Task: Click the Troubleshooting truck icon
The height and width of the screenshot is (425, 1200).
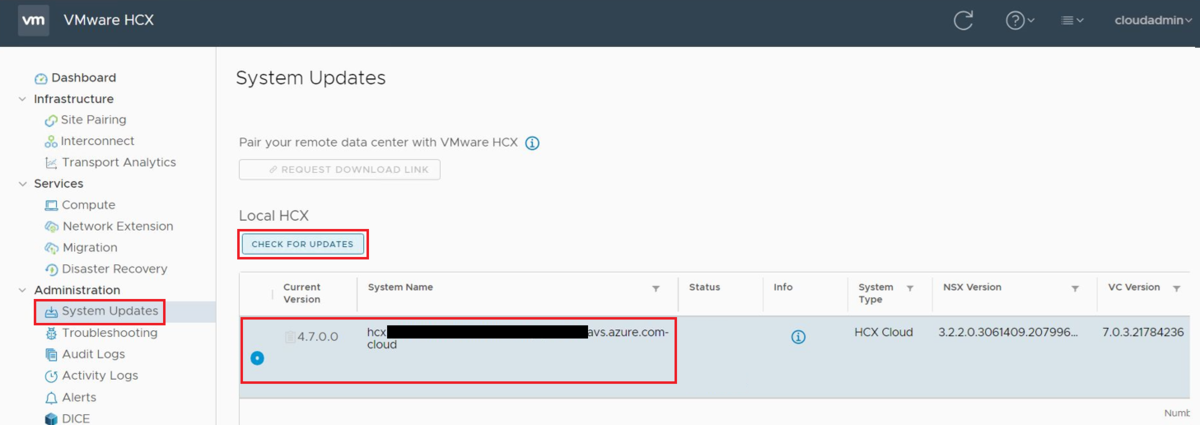Action: point(51,333)
